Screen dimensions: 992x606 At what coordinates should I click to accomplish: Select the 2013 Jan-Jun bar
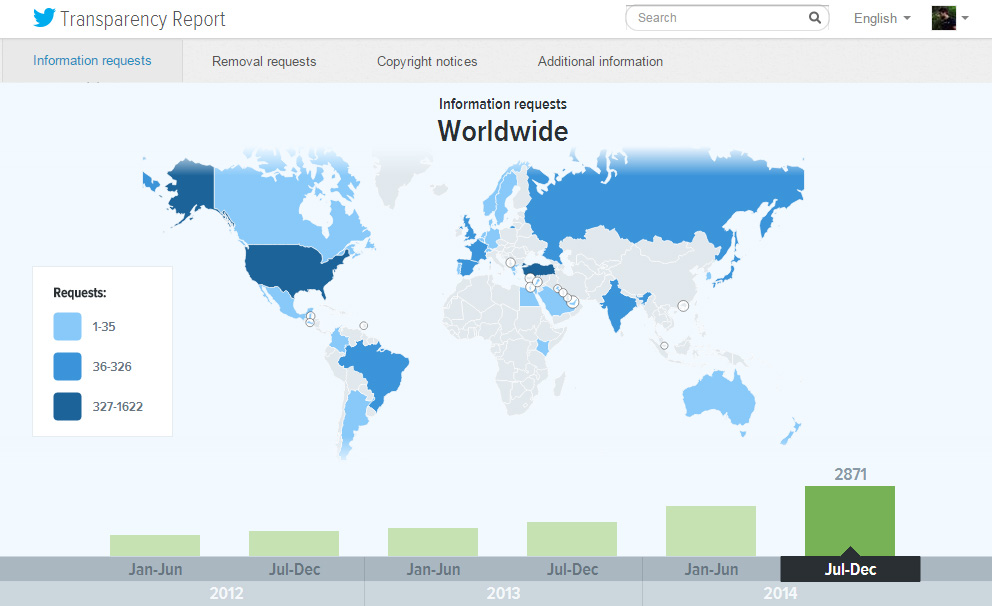(433, 542)
